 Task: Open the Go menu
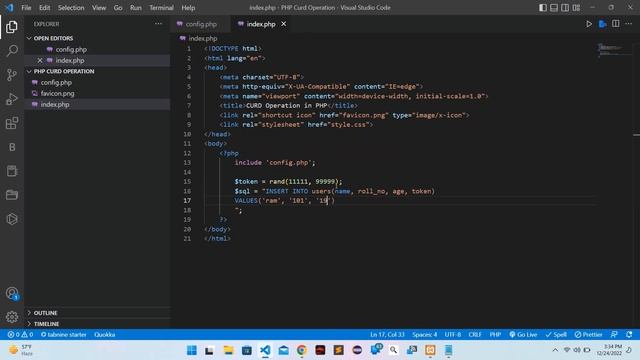coord(118,8)
